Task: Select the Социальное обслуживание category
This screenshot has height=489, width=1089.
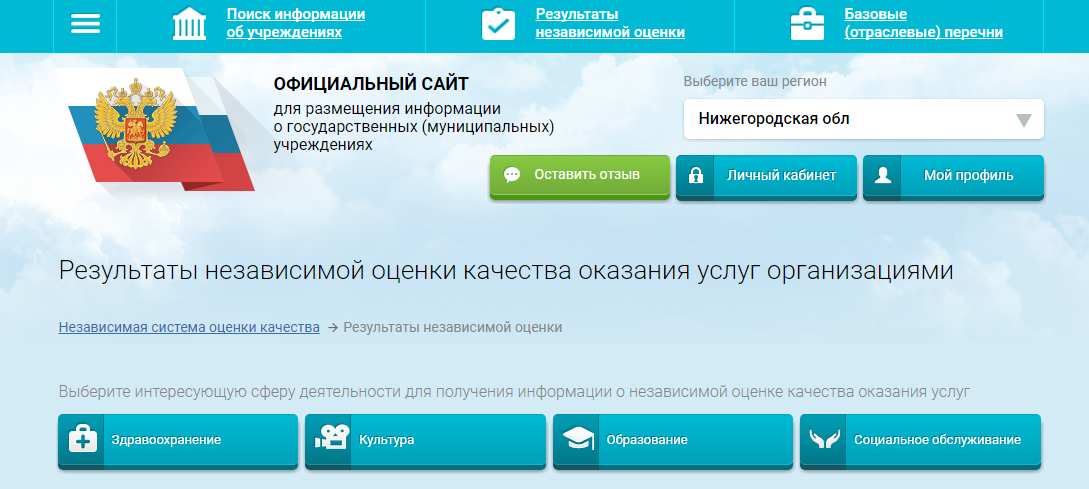Action: [x=920, y=441]
